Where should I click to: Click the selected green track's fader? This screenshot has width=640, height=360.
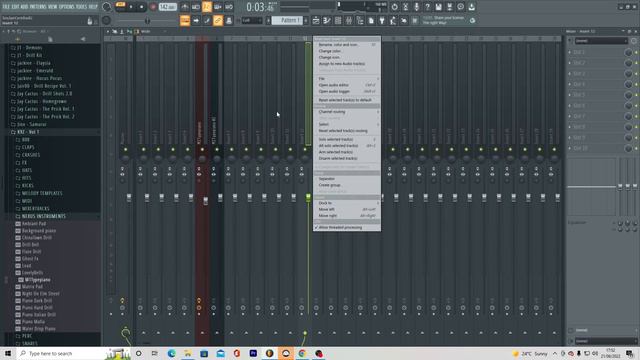tap(308, 198)
